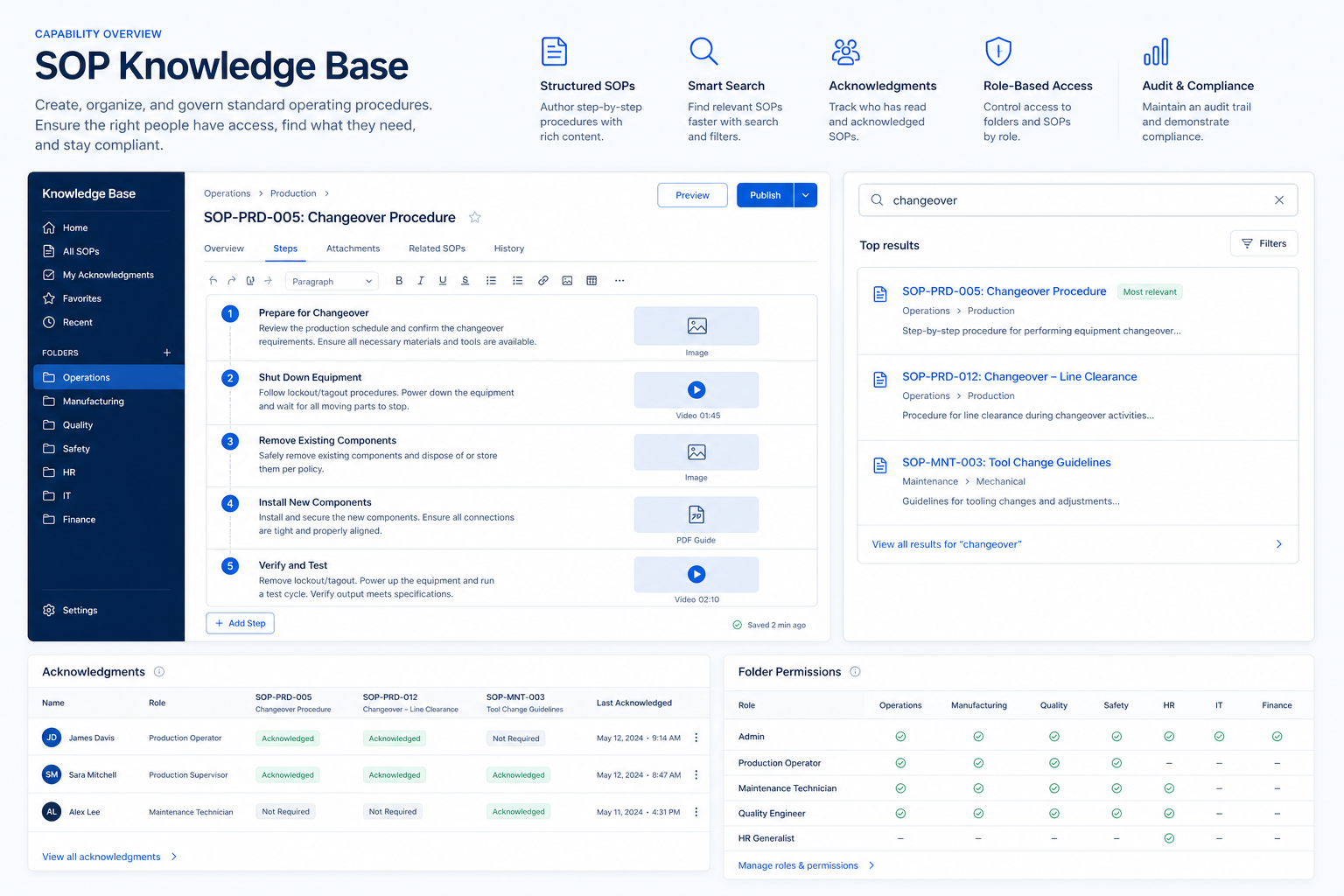Toggle Admin permission for IT folder
This screenshot has height=896, width=1344.
(x=1219, y=737)
